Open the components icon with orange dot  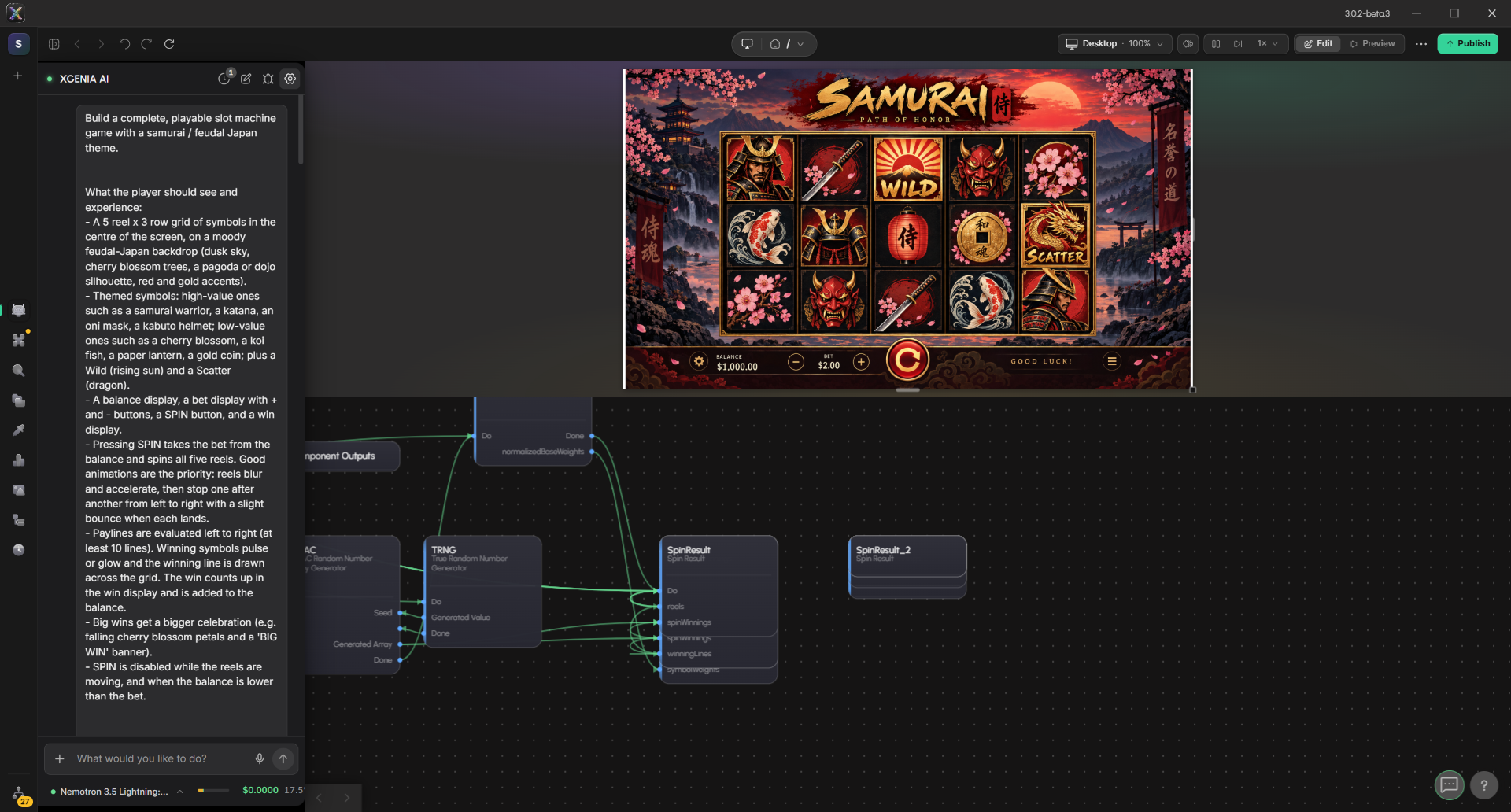coord(19,340)
